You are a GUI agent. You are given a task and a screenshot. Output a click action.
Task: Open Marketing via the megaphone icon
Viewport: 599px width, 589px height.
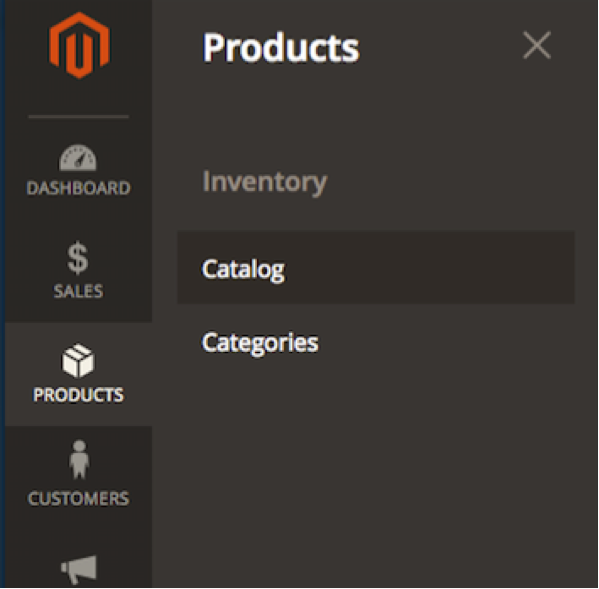tap(79, 570)
